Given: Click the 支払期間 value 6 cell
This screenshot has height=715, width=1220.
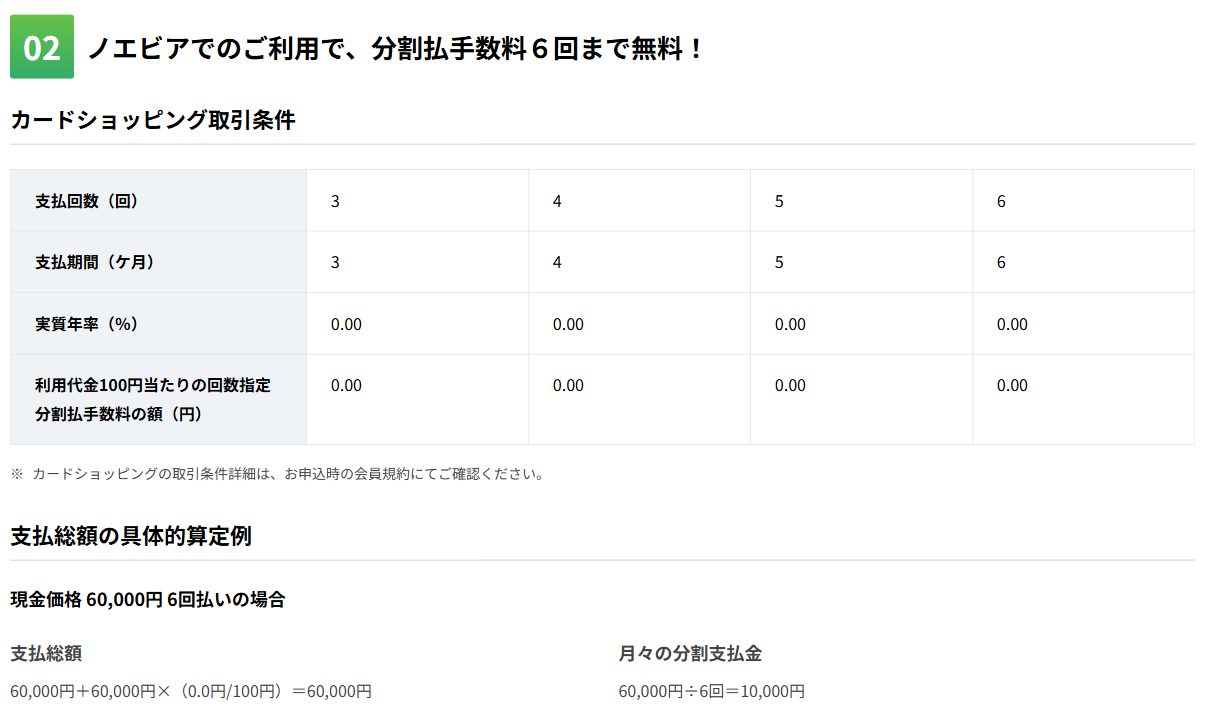Looking at the screenshot, I should coord(1084,262).
